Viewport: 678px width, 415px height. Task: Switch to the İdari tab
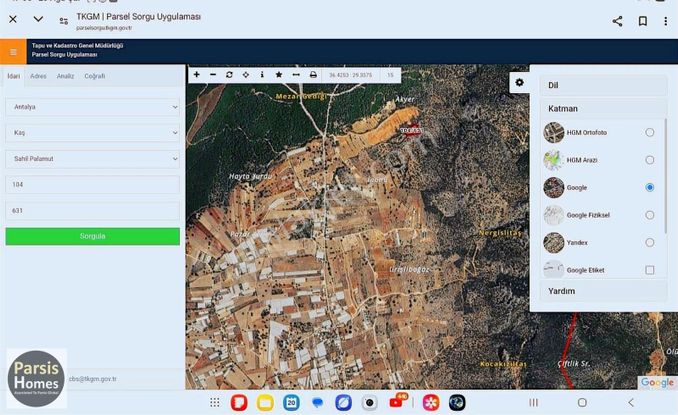point(13,76)
